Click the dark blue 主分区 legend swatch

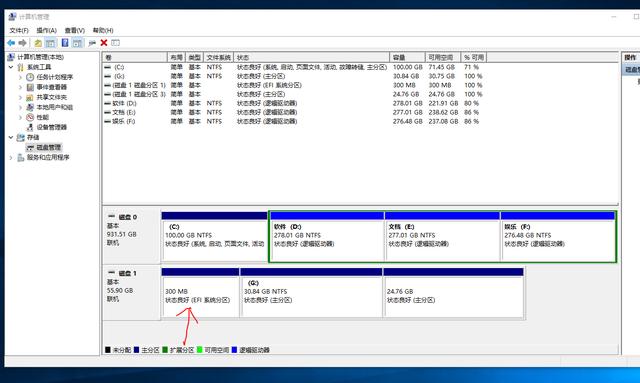pyautogui.click(x=136, y=350)
